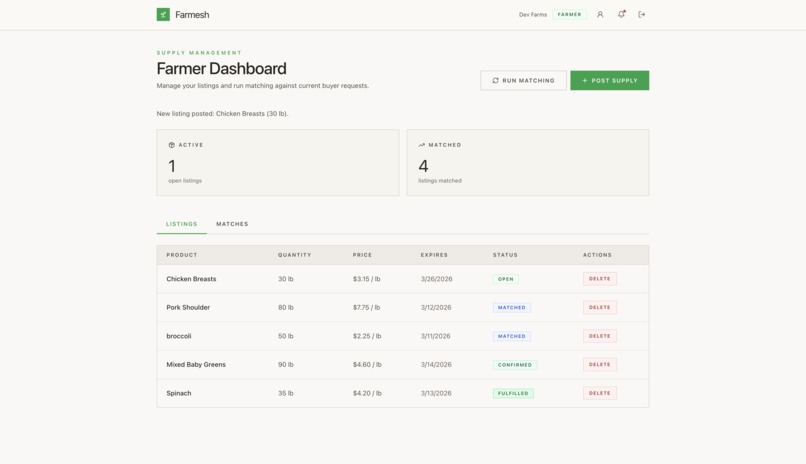Click the Actions column header
Viewport: 806px width, 464px height.
(x=597, y=255)
